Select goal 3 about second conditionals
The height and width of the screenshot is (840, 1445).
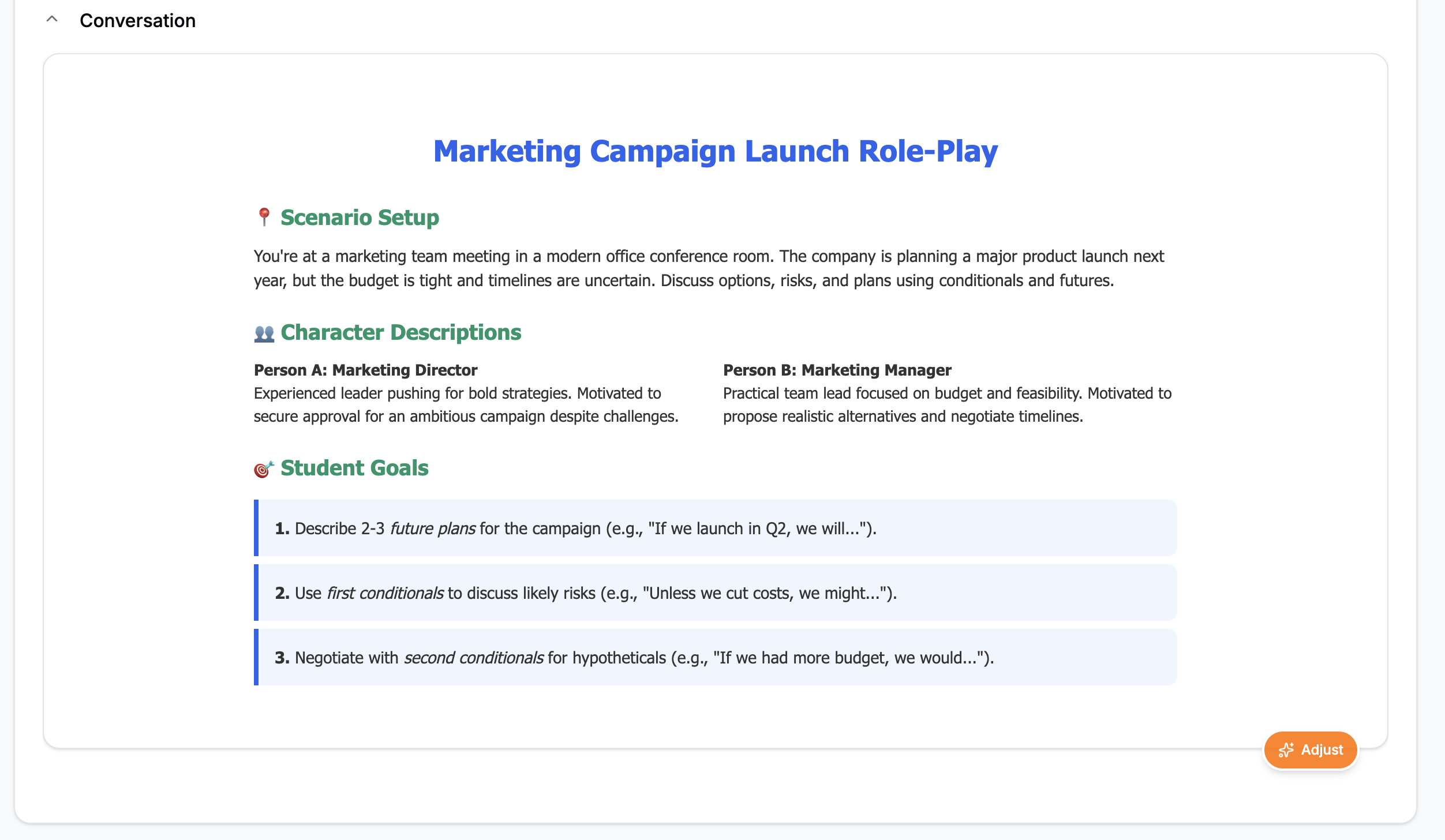pos(715,657)
